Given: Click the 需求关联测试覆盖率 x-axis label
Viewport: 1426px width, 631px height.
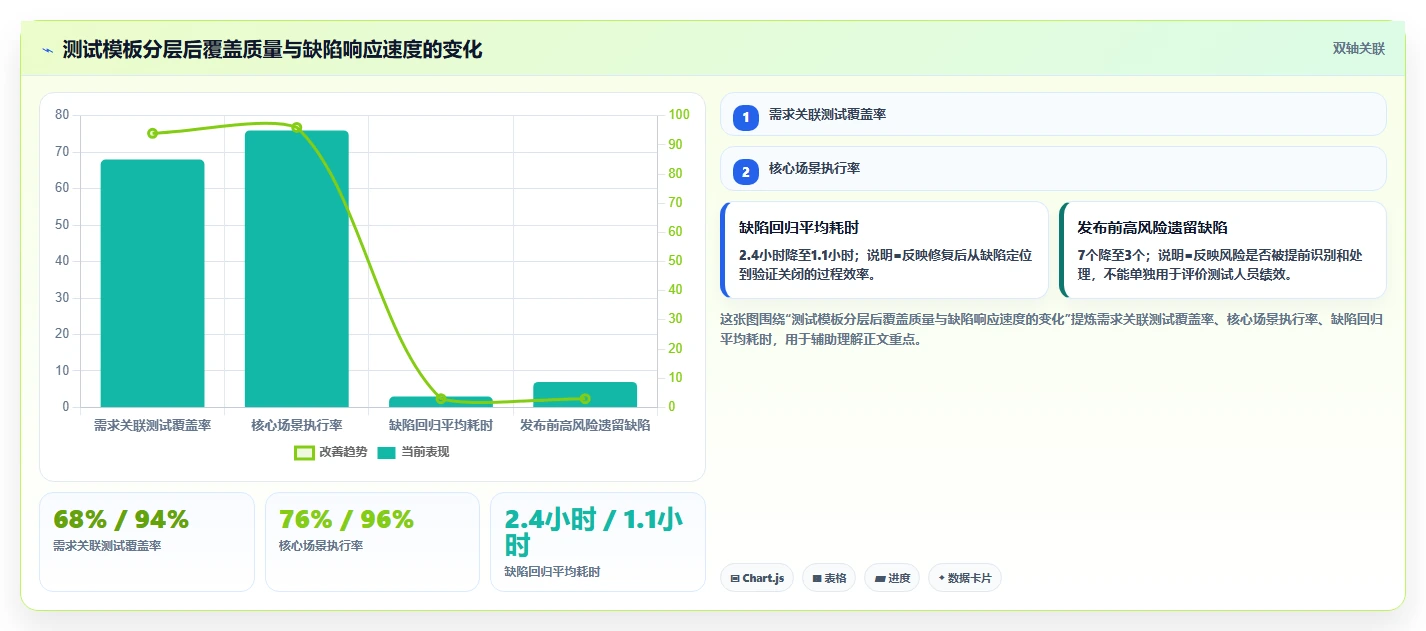Looking at the screenshot, I should [x=153, y=425].
